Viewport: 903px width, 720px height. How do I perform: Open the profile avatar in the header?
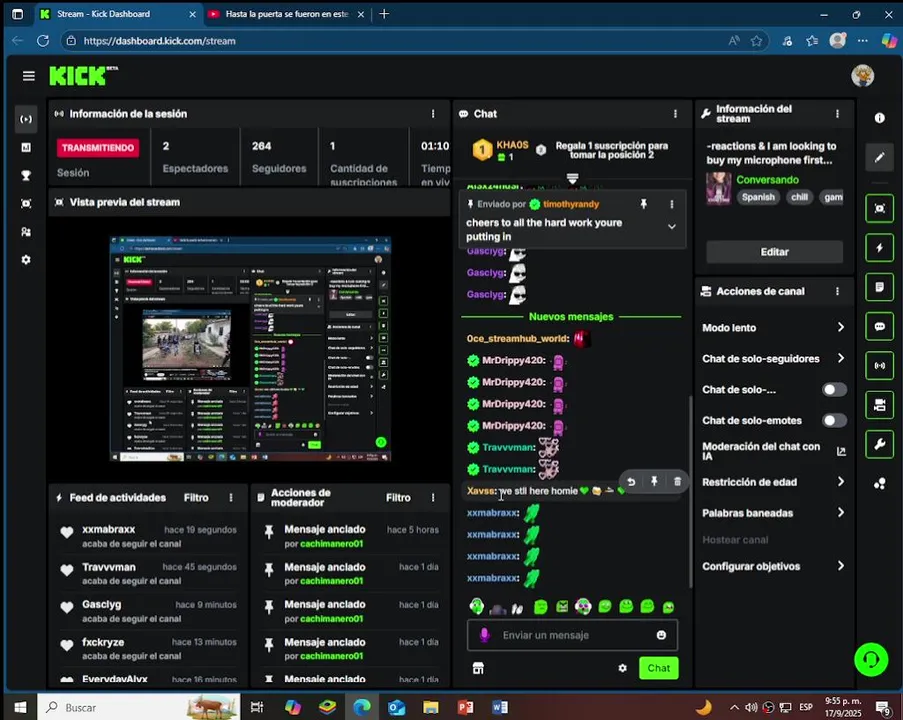[862, 76]
